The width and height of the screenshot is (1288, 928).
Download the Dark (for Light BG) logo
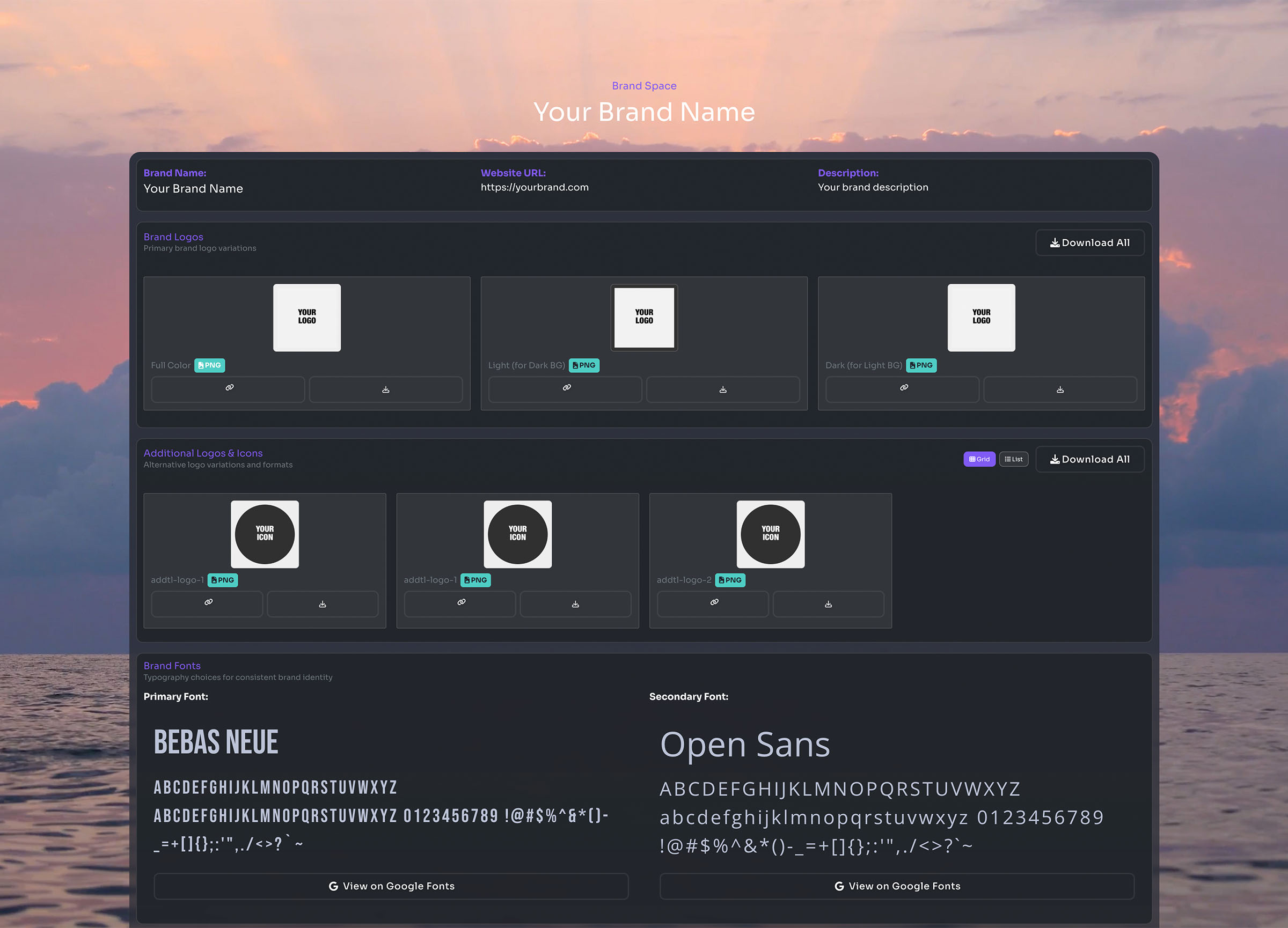coord(1060,389)
